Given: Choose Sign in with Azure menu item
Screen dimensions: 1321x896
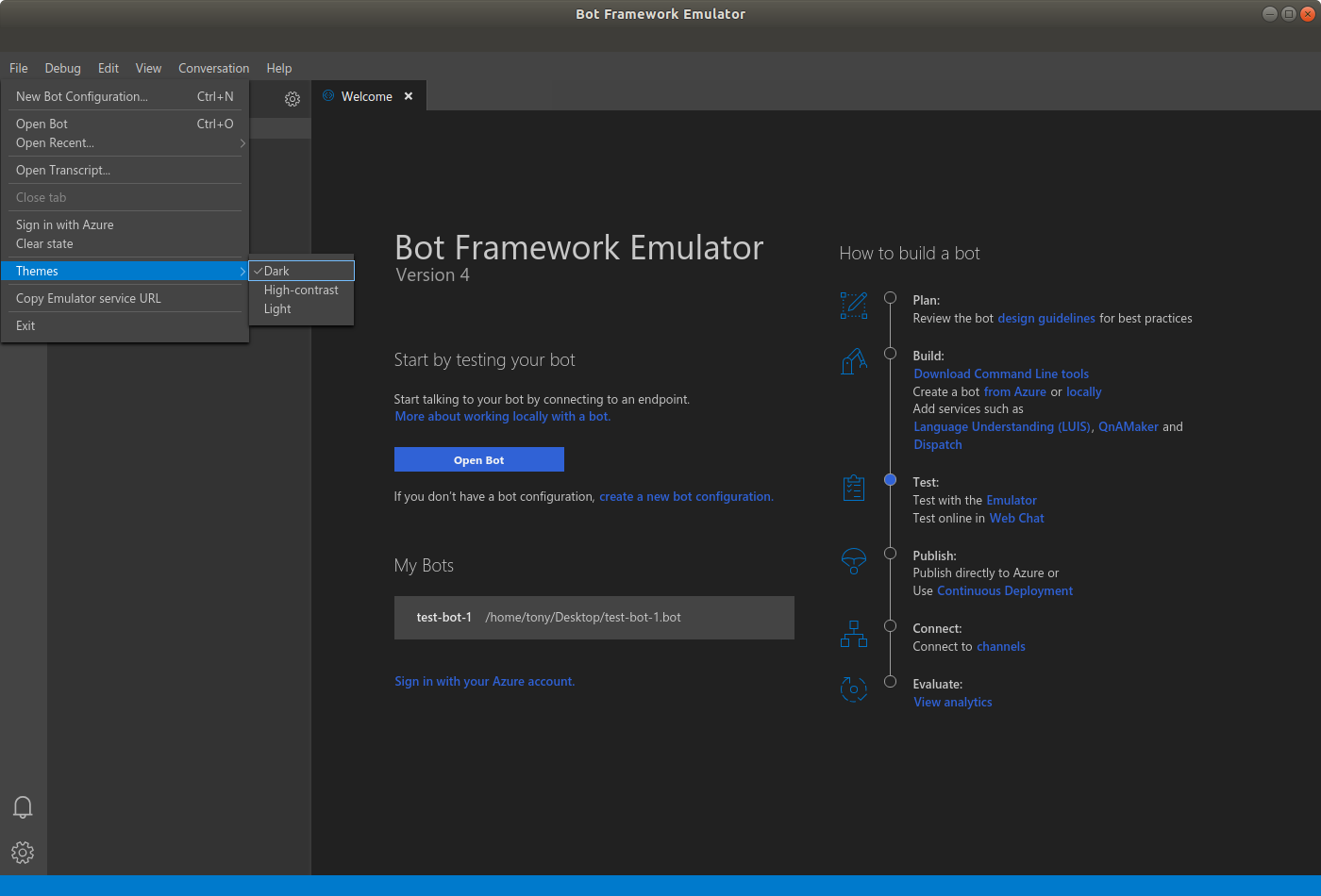Looking at the screenshot, I should pos(125,224).
